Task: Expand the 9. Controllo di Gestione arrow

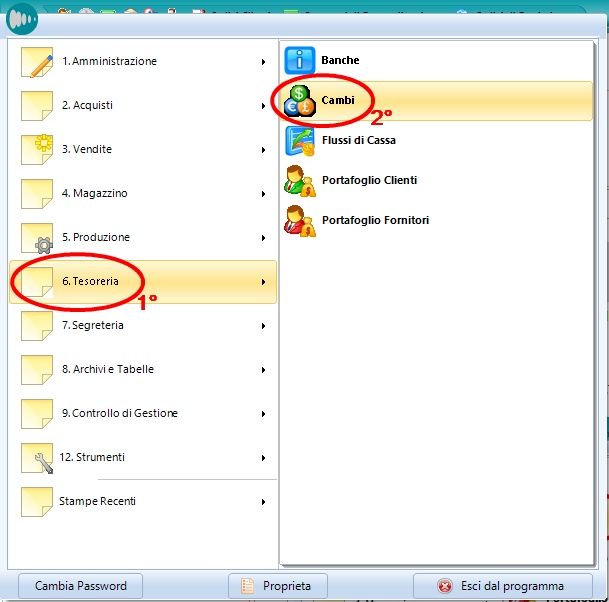Action: point(264,414)
